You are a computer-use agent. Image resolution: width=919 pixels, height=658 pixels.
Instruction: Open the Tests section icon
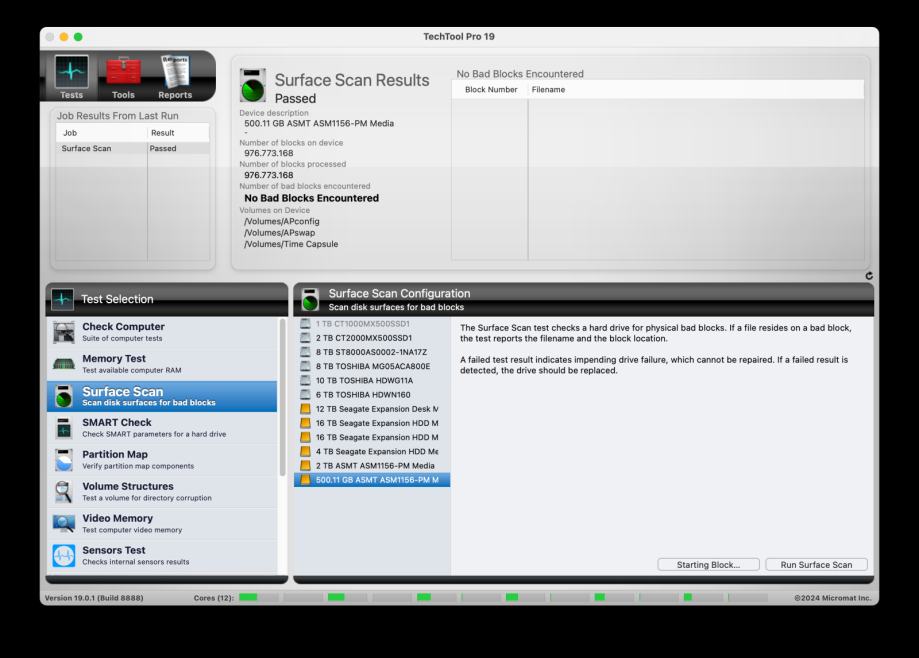point(72,71)
